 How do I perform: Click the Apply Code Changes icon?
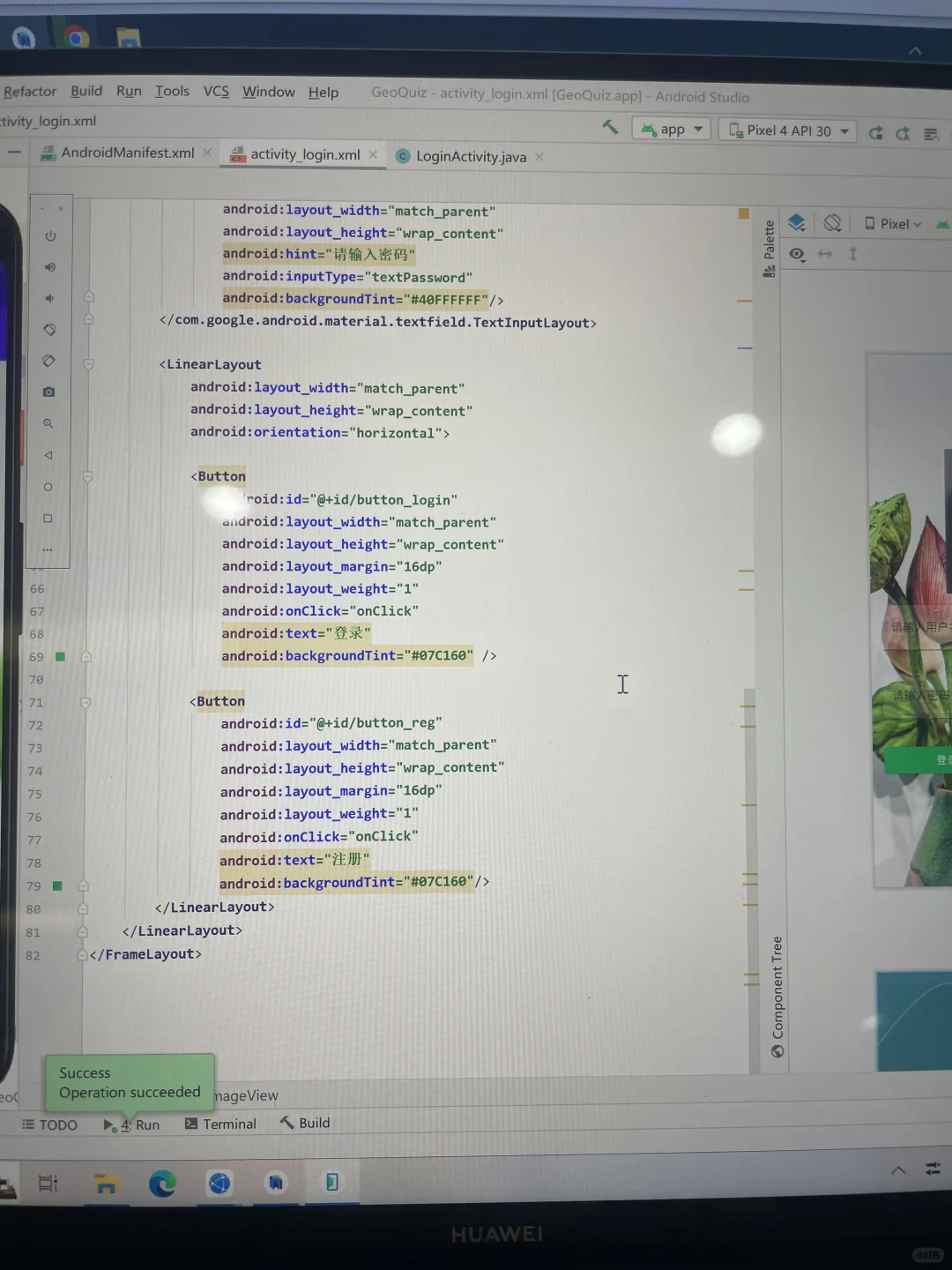coord(903,134)
